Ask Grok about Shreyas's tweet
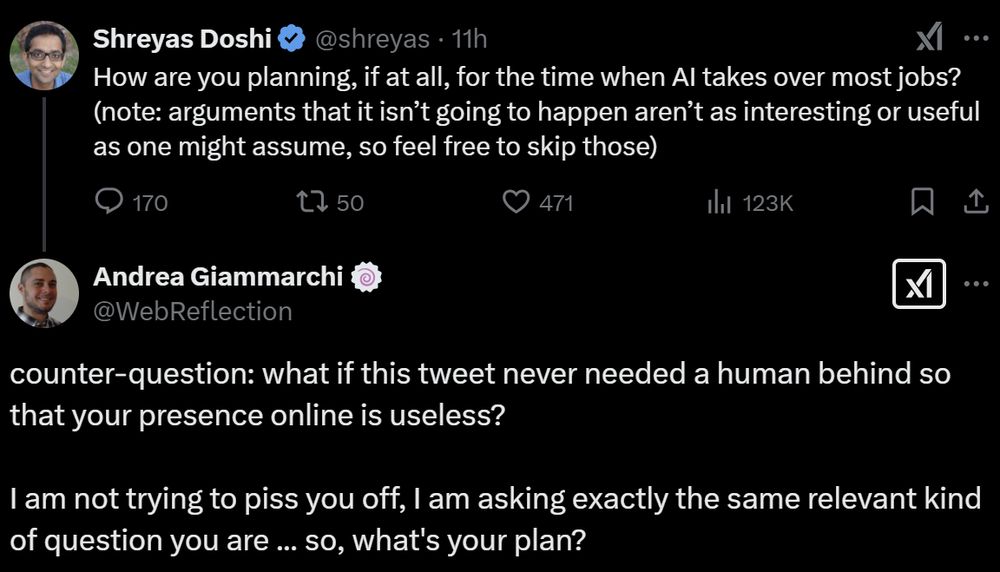The height and width of the screenshot is (572, 1000). [929, 38]
